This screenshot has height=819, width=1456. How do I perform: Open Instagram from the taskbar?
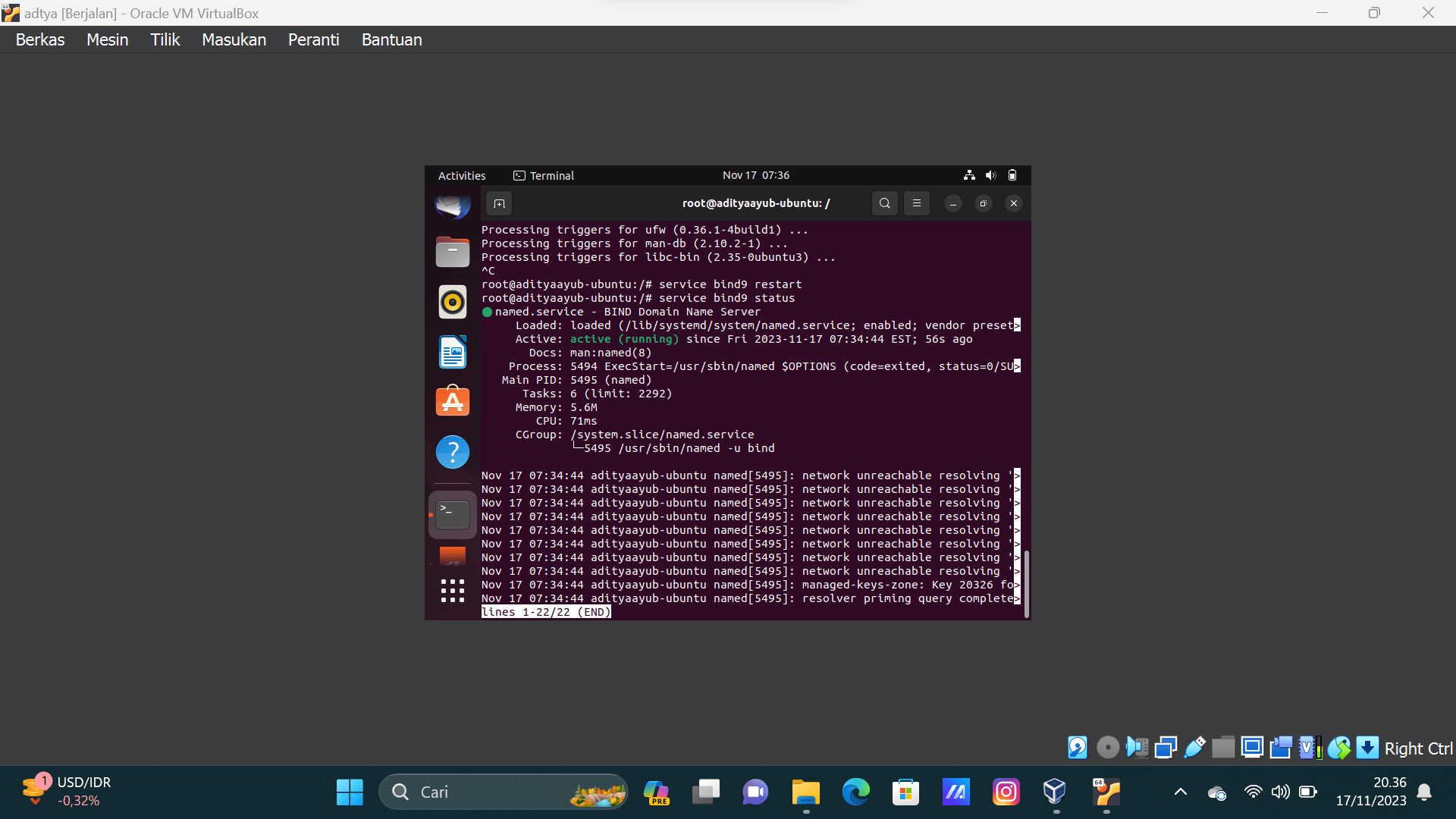1006,792
